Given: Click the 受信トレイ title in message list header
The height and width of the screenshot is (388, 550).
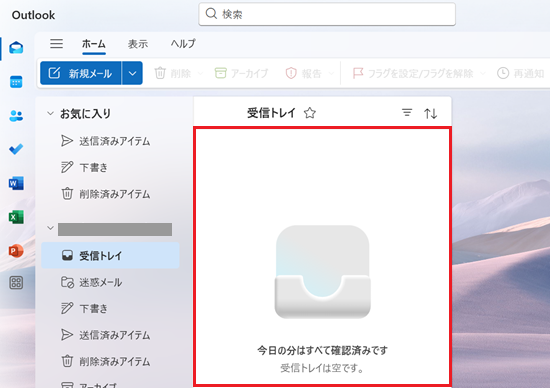Looking at the screenshot, I should 271,113.
